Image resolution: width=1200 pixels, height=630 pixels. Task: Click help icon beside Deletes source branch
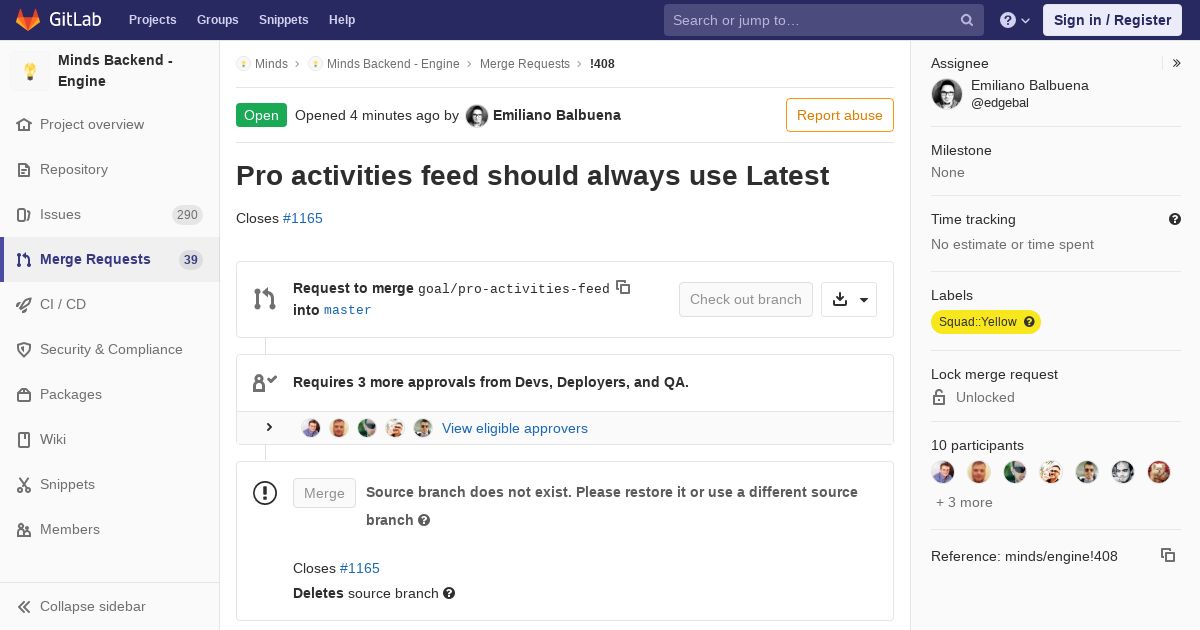[x=449, y=593]
